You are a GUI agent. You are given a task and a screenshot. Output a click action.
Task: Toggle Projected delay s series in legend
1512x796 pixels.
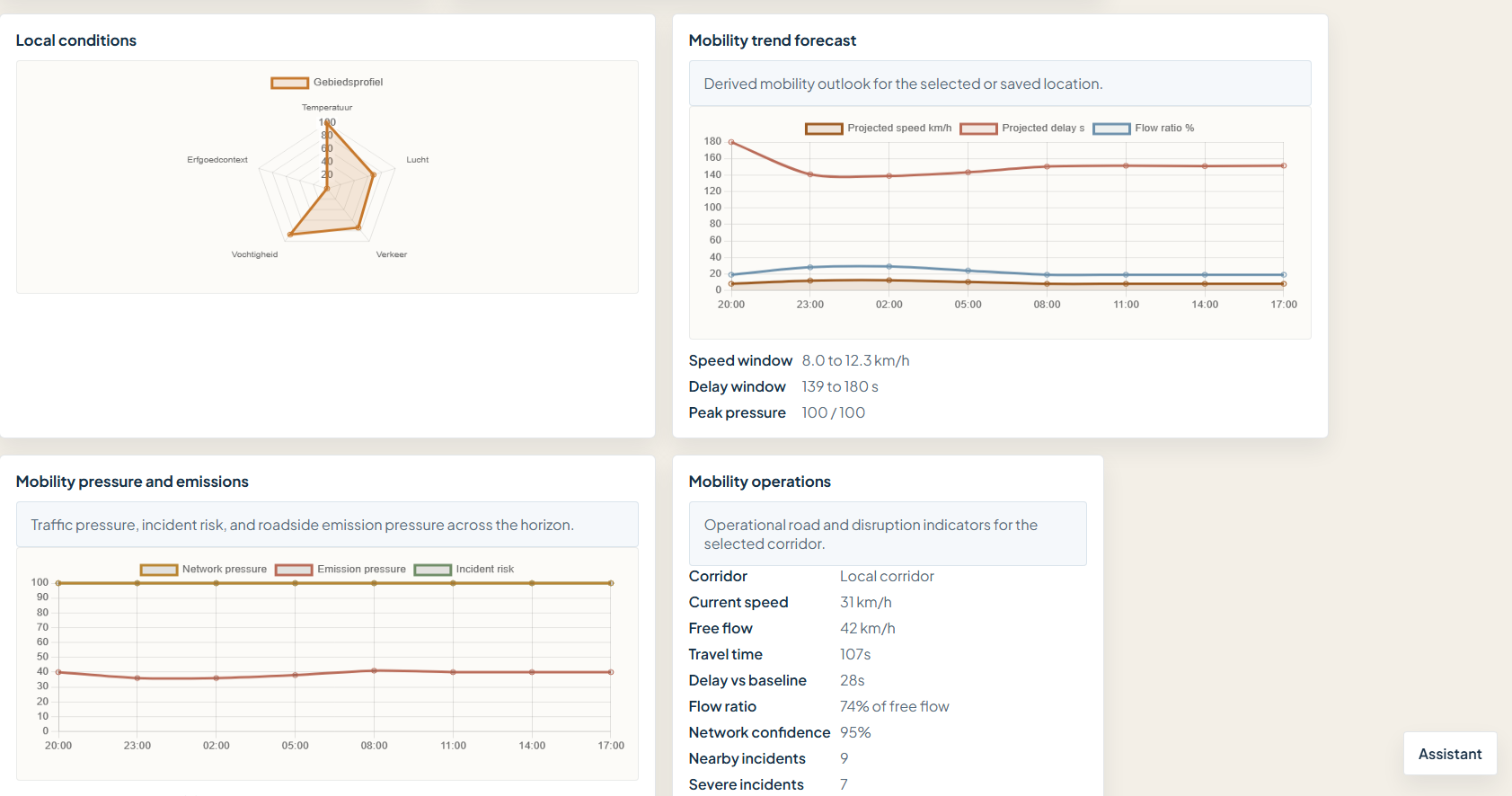tap(1022, 128)
